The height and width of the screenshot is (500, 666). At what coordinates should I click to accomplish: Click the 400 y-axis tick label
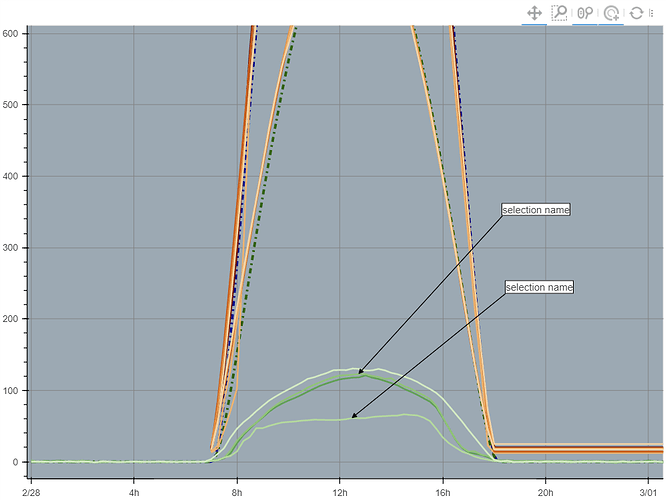[x=10, y=176]
